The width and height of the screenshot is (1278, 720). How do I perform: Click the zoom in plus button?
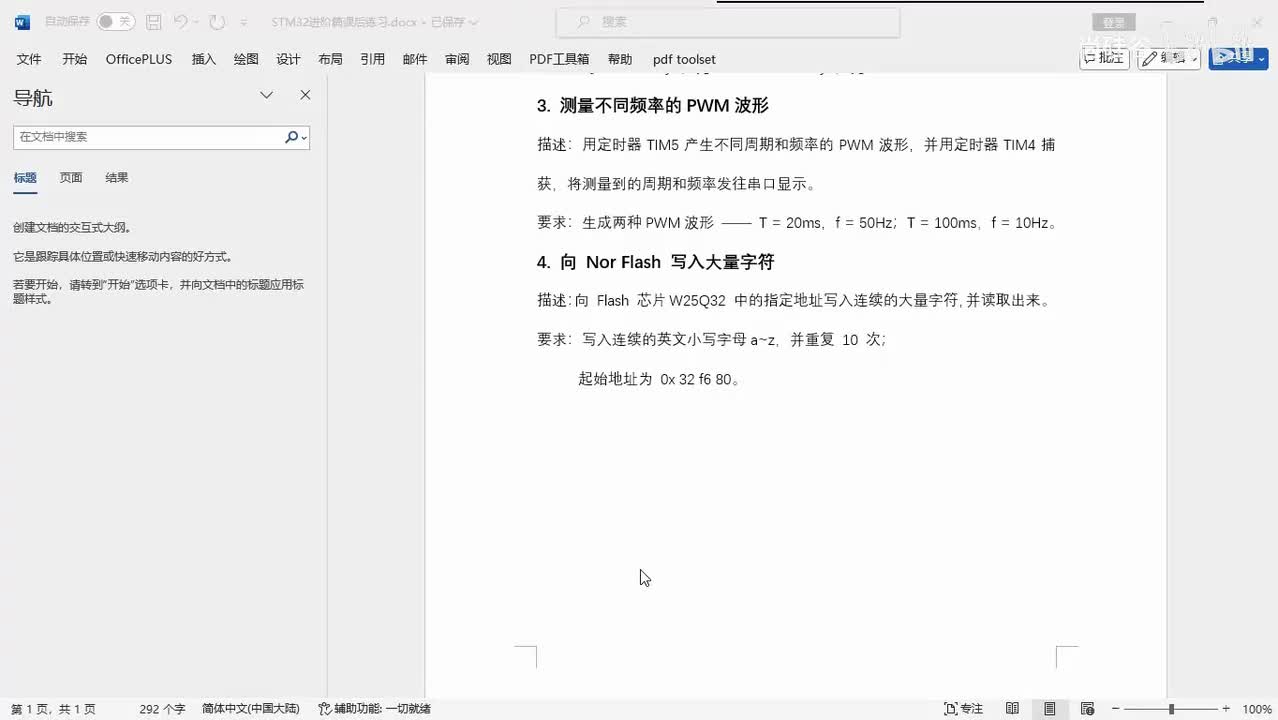pos(1226,709)
